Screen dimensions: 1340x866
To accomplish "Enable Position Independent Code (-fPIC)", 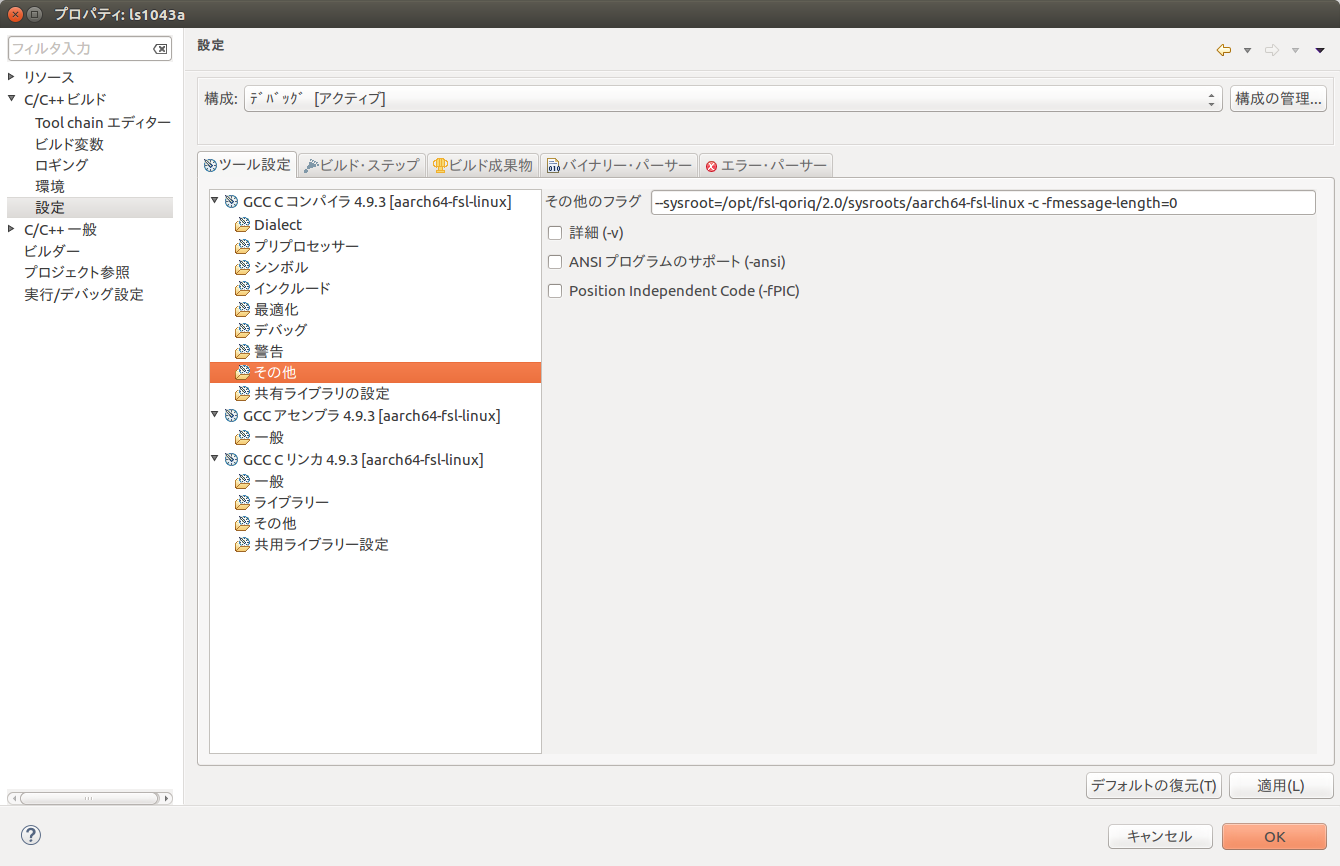I will [x=555, y=290].
